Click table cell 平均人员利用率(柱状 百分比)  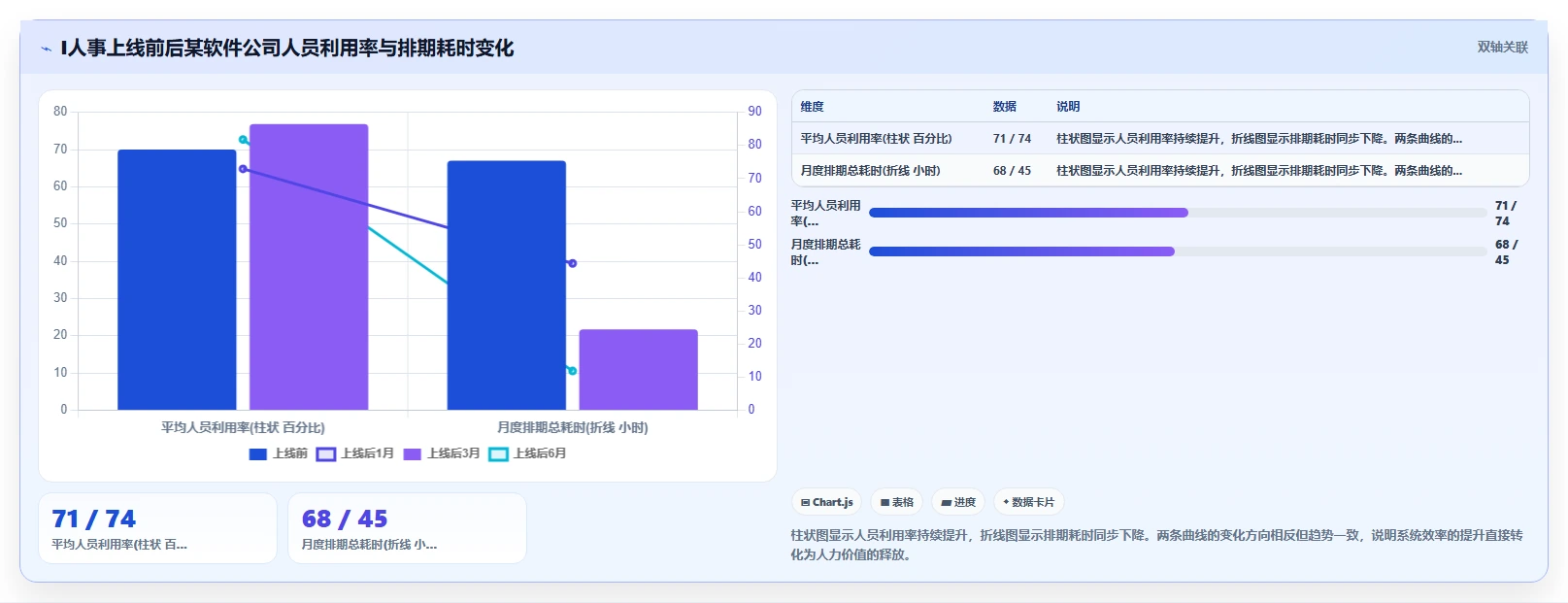[876, 139]
